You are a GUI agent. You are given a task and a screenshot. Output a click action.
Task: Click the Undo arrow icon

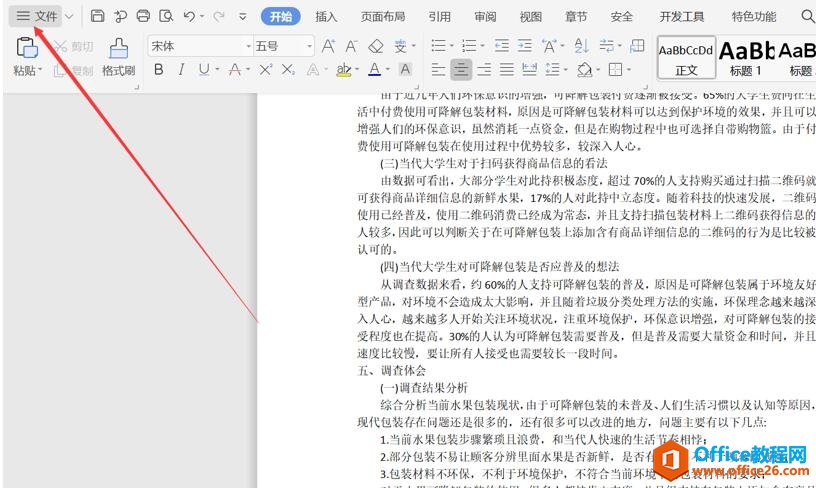tap(189, 16)
